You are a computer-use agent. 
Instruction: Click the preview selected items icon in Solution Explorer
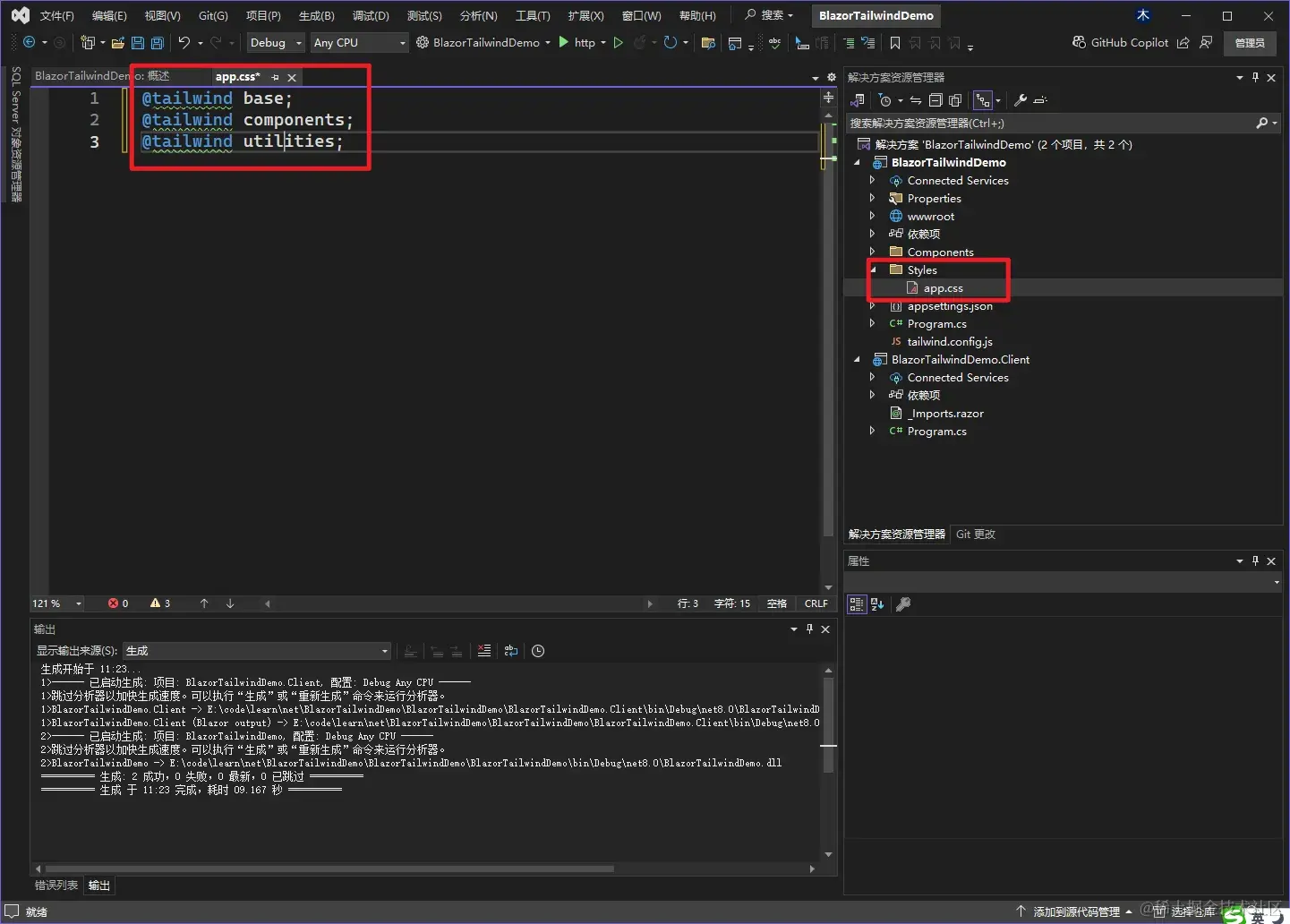pos(1040,100)
